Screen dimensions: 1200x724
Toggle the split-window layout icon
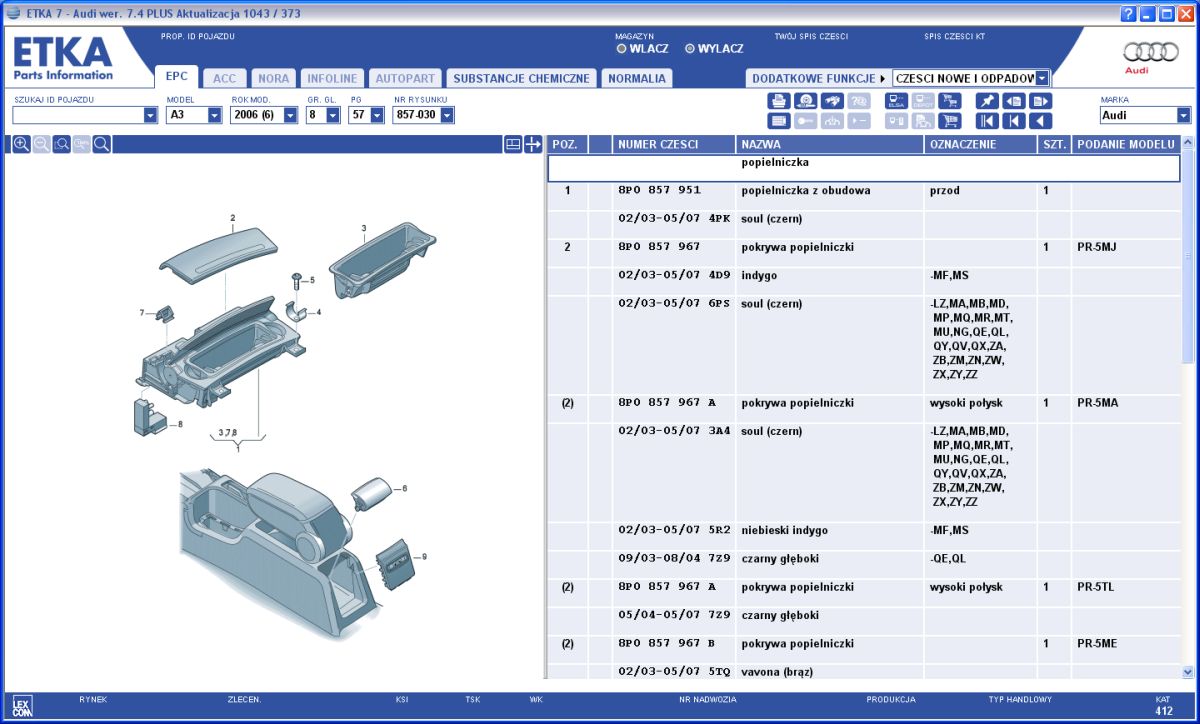512,144
